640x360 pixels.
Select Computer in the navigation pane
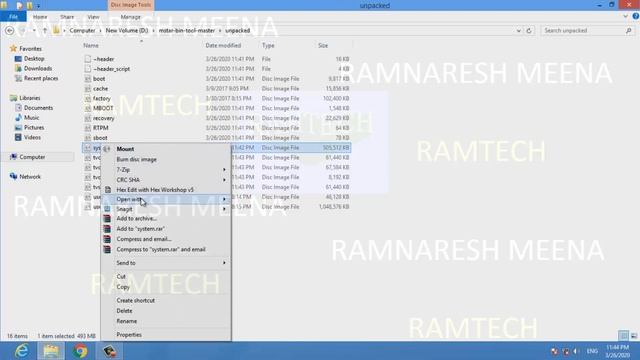32,157
